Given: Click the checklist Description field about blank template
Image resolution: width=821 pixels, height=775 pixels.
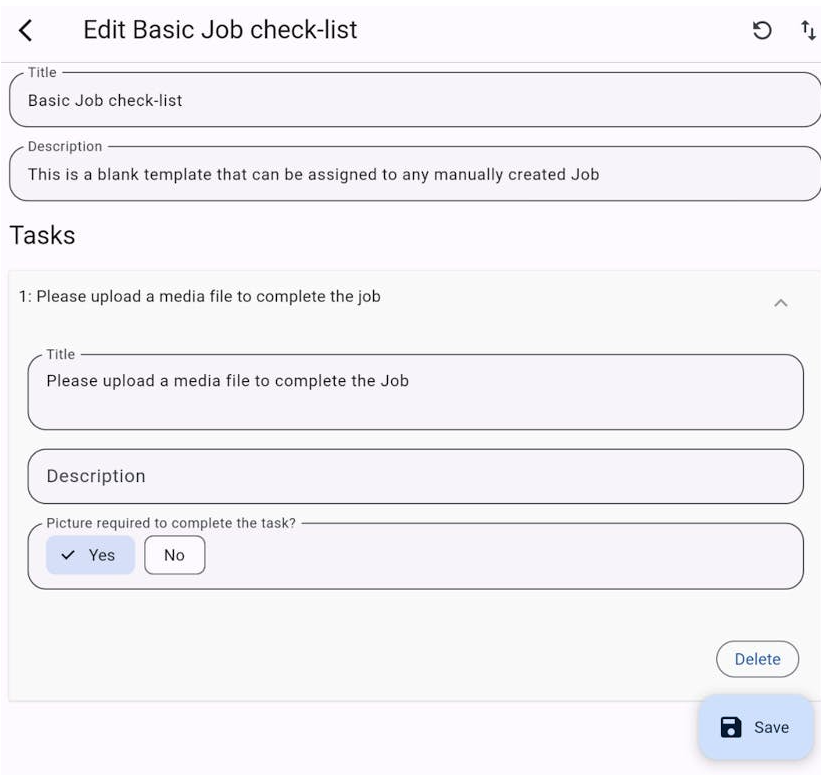Looking at the screenshot, I should click(x=414, y=175).
